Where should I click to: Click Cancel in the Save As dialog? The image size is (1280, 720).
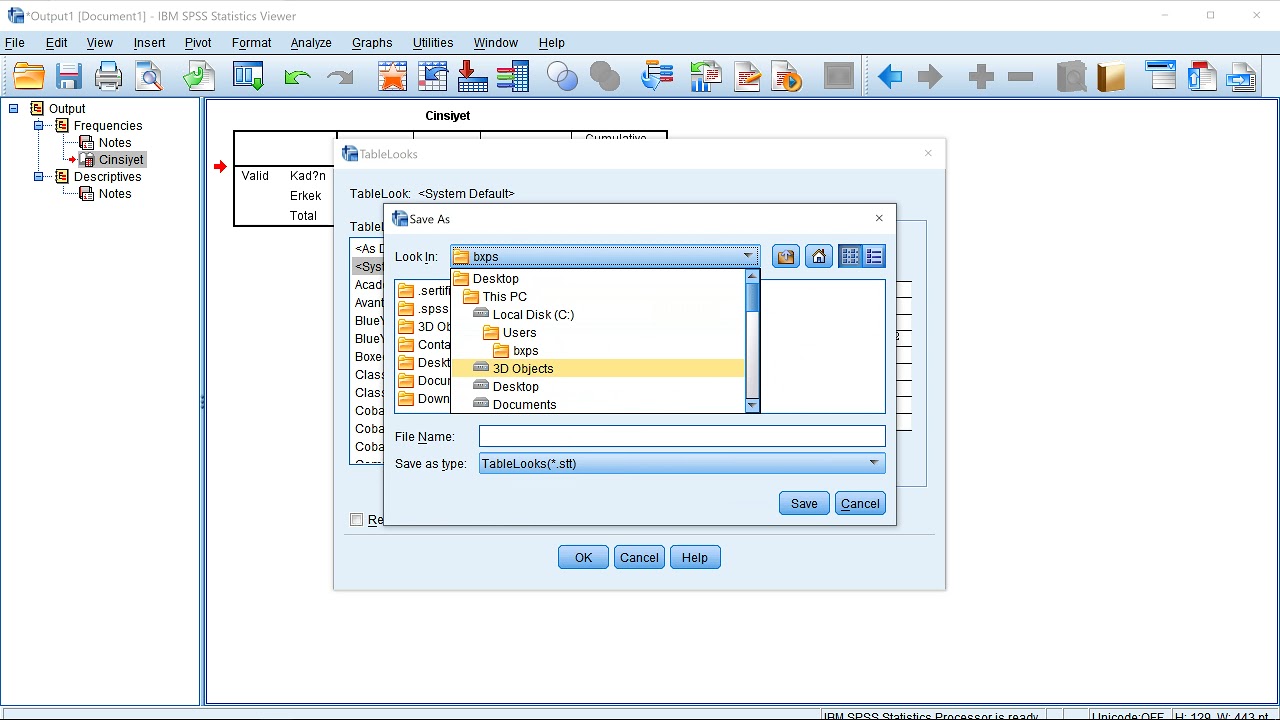pos(860,504)
